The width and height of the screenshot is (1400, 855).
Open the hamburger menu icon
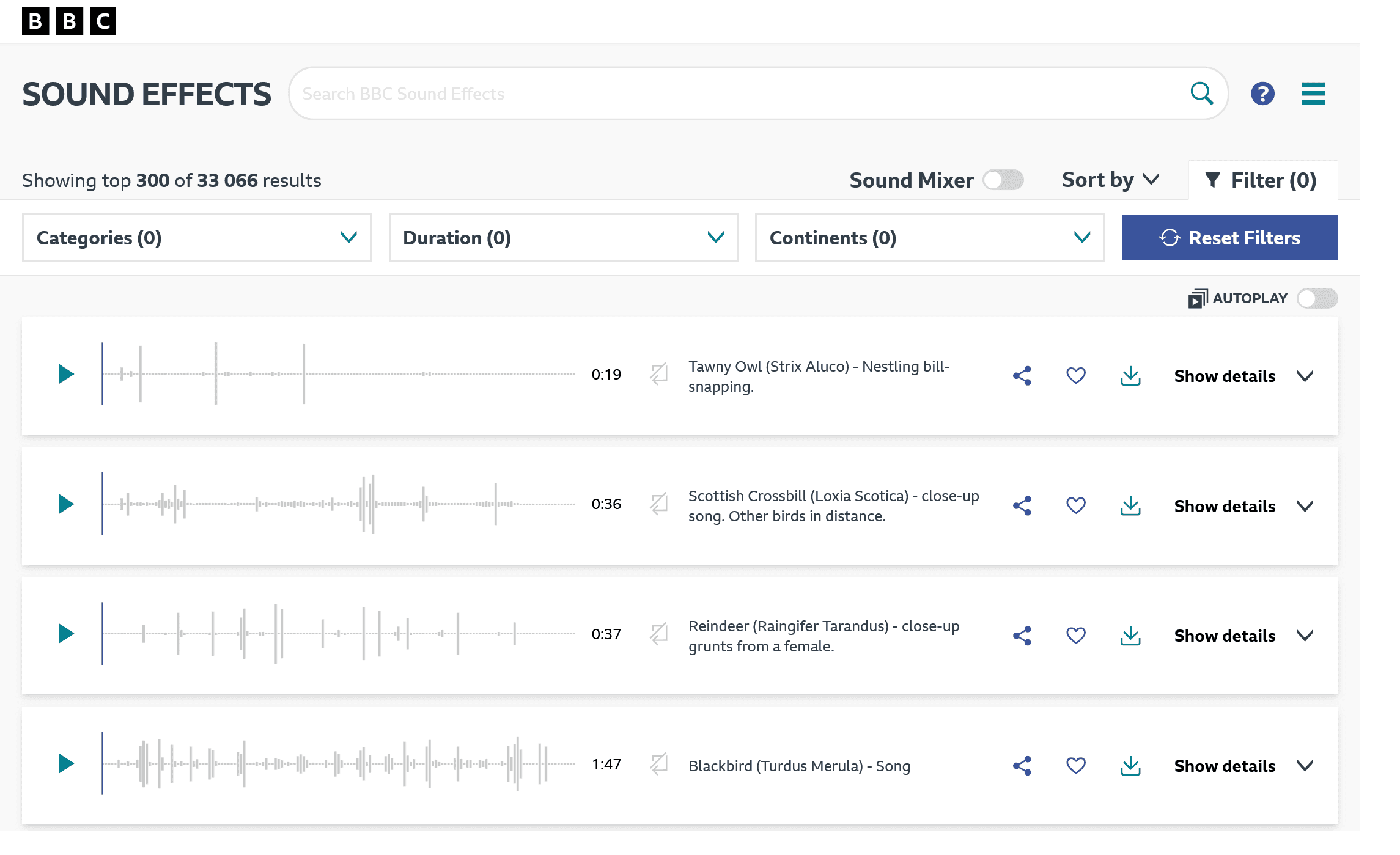(x=1313, y=94)
